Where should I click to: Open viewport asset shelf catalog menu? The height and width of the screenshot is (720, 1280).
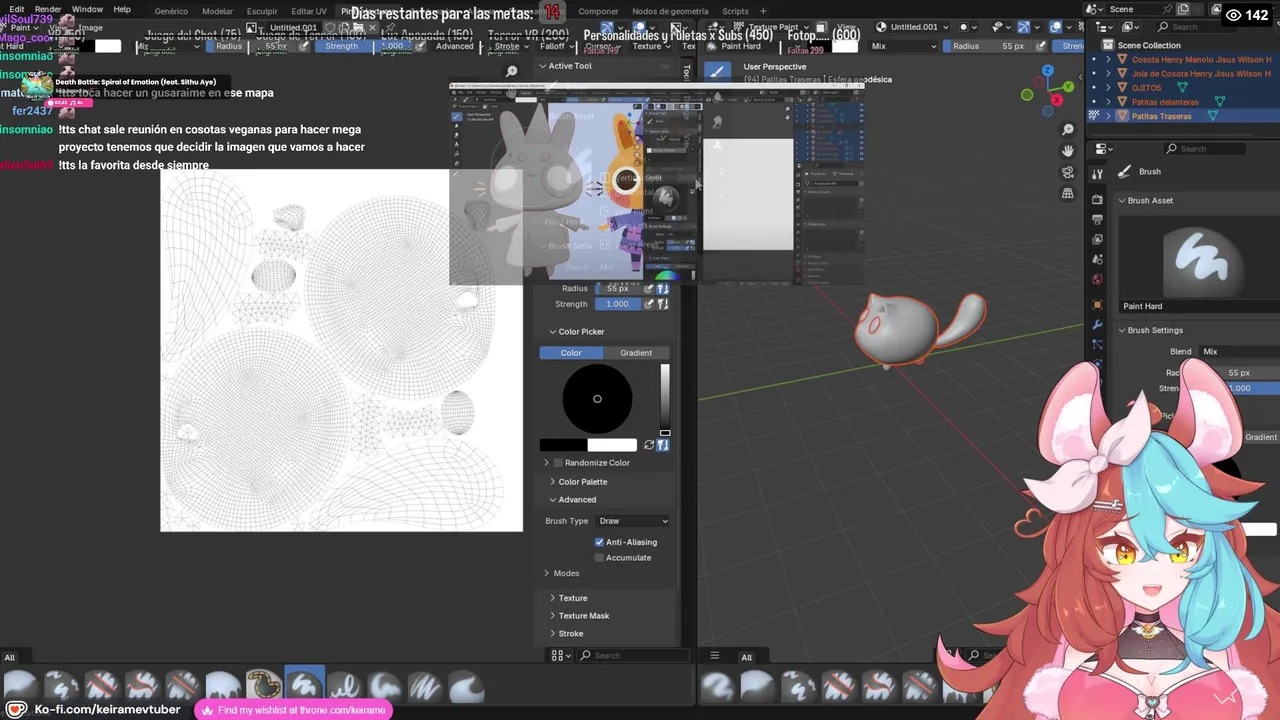click(x=714, y=657)
